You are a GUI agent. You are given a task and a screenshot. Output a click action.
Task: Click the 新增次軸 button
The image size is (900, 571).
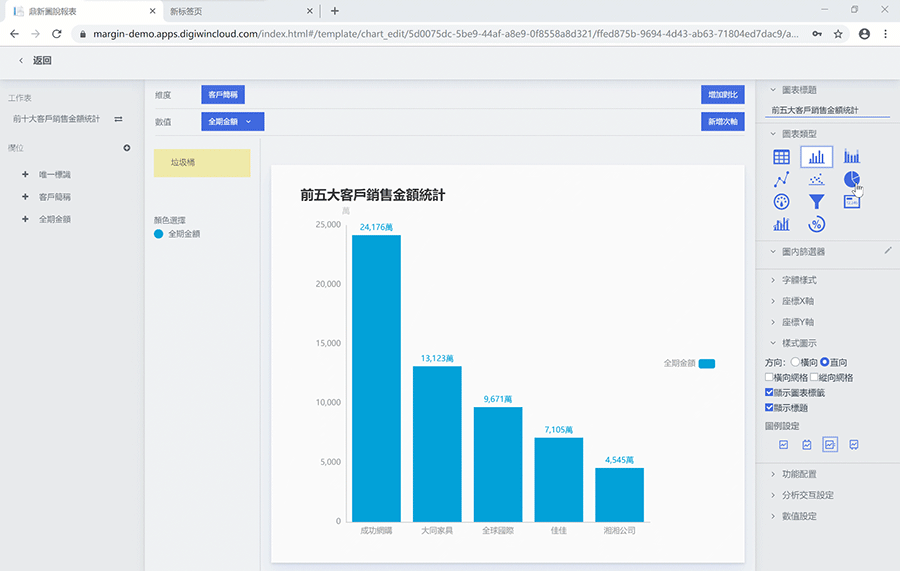pyautogui.click(x=723, y=121)
